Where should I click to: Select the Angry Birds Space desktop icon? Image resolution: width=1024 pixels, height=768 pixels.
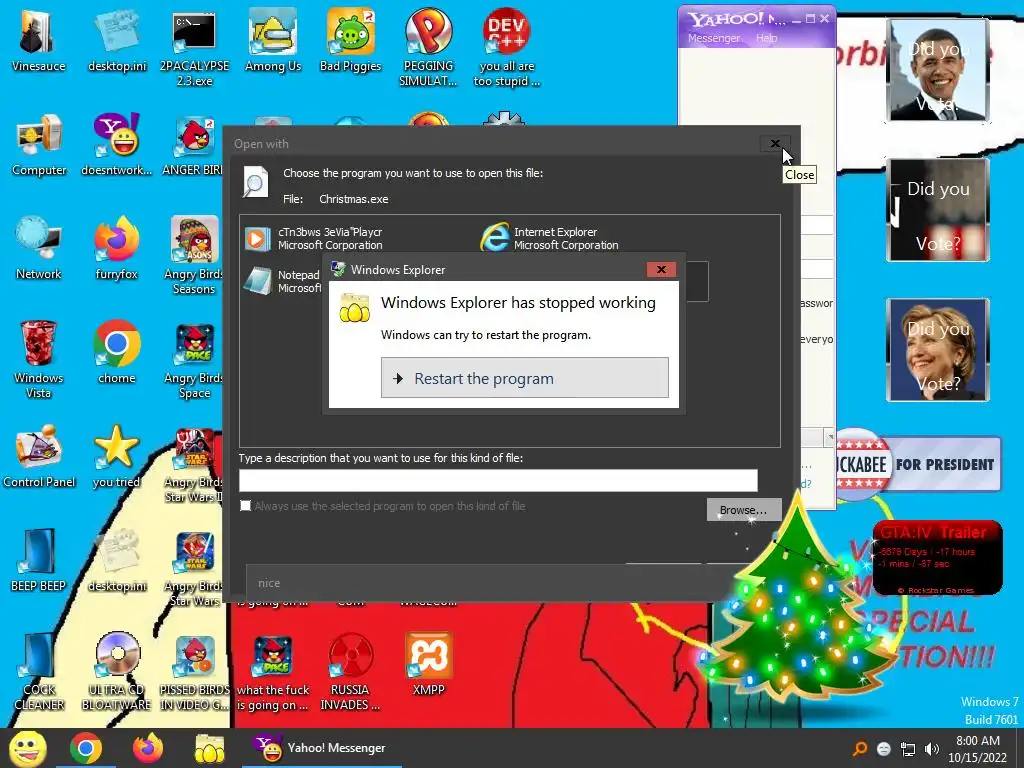pyautogui.click(x=194, y=360)
